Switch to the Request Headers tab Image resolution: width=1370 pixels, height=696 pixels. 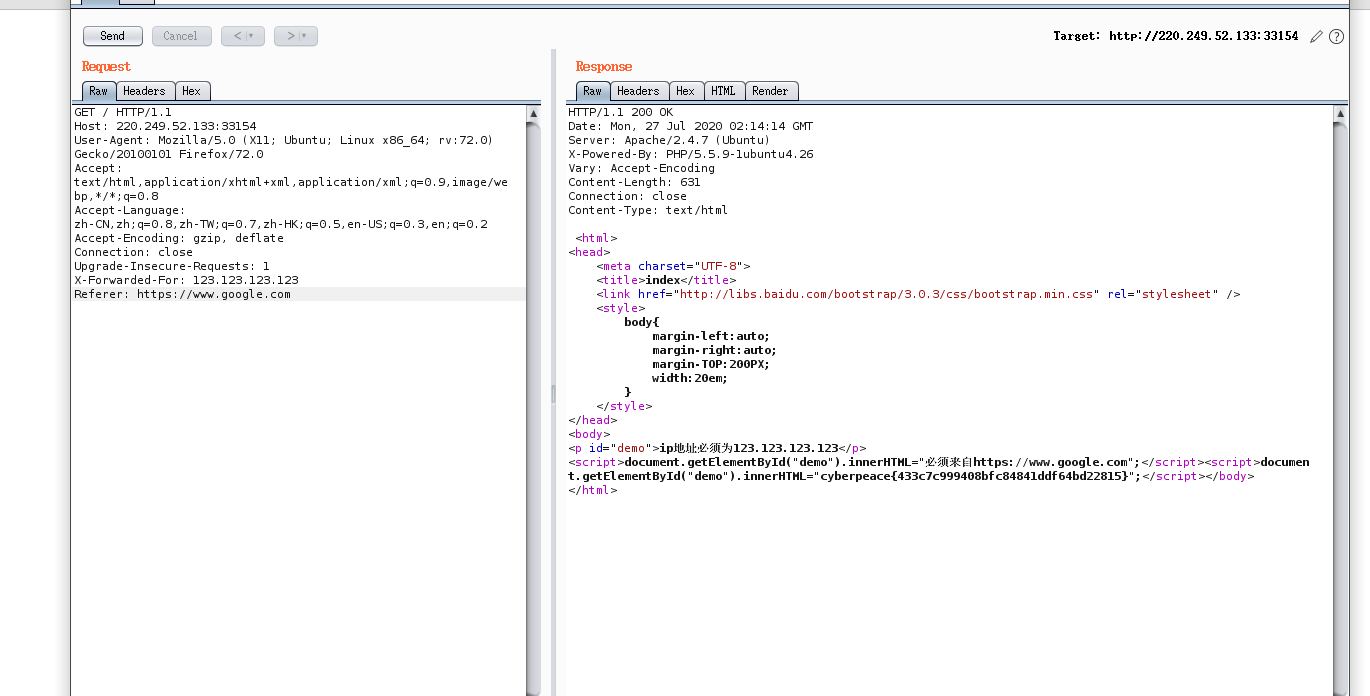click(145, 91)
